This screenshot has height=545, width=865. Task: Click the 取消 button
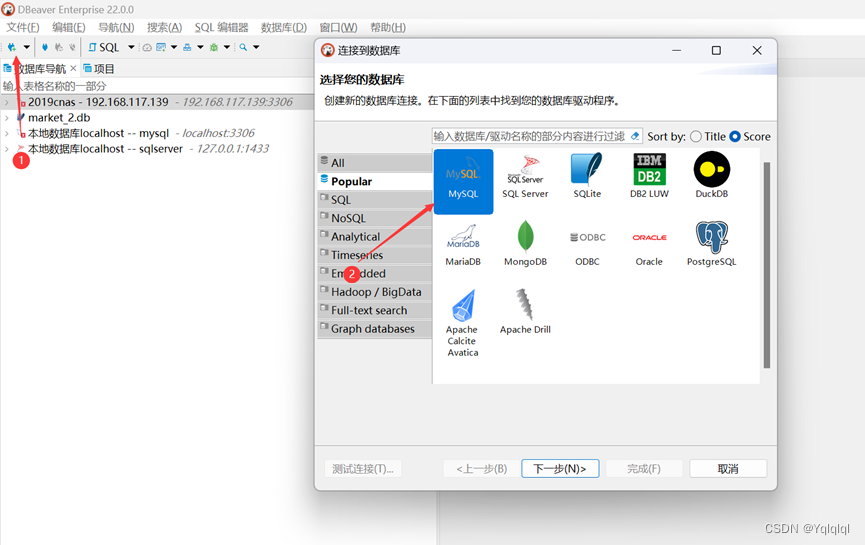[x=728, y=468]
